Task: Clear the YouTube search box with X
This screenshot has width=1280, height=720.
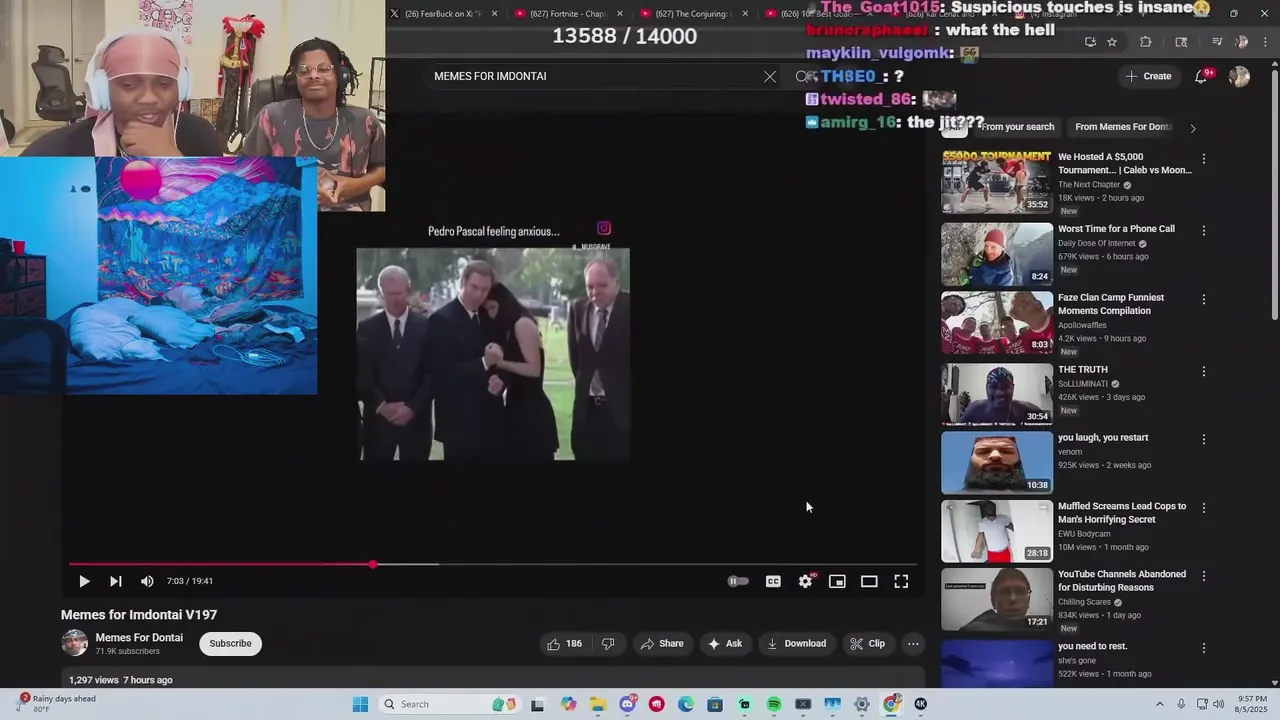Action: pyautogui.click(x=770, y=76)
